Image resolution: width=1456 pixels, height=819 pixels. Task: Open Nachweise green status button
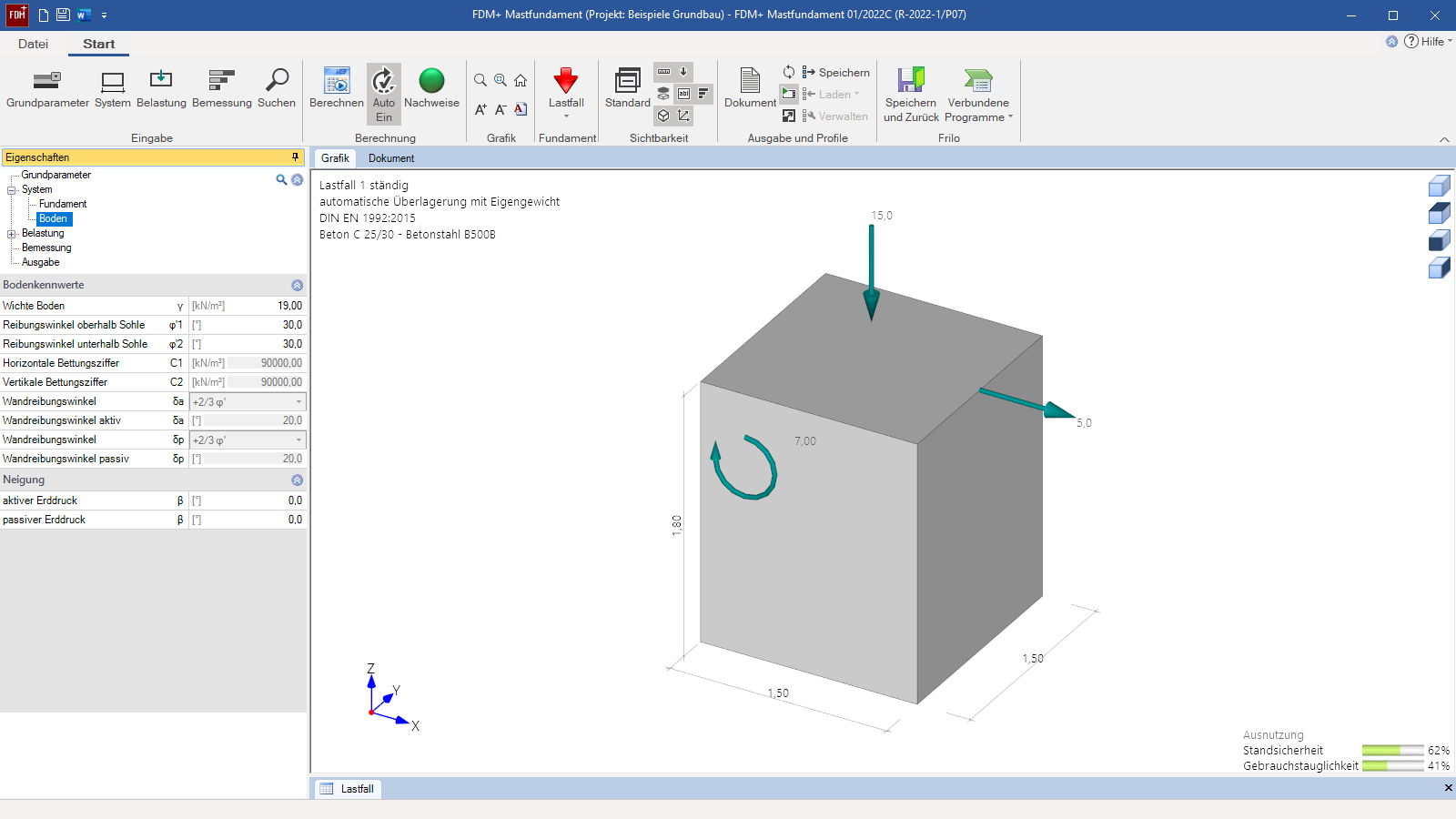click(431, 89)
